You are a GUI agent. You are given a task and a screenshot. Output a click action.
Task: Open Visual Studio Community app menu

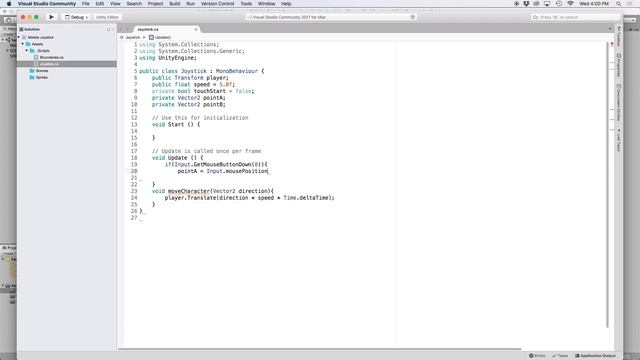click(x=47, y=4)
